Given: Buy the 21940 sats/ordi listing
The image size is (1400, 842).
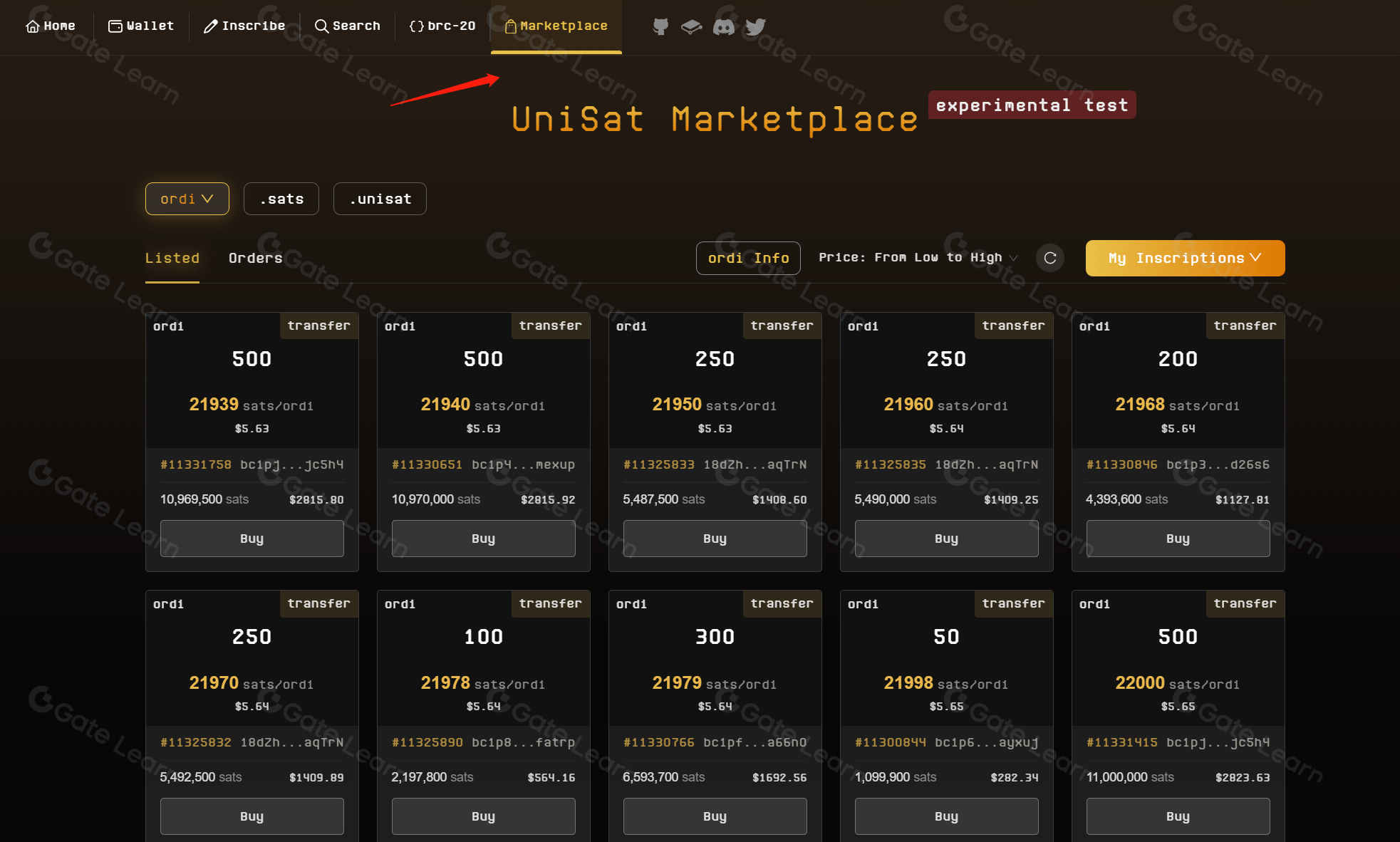Looking at the screenshot, I should [484, 539].
